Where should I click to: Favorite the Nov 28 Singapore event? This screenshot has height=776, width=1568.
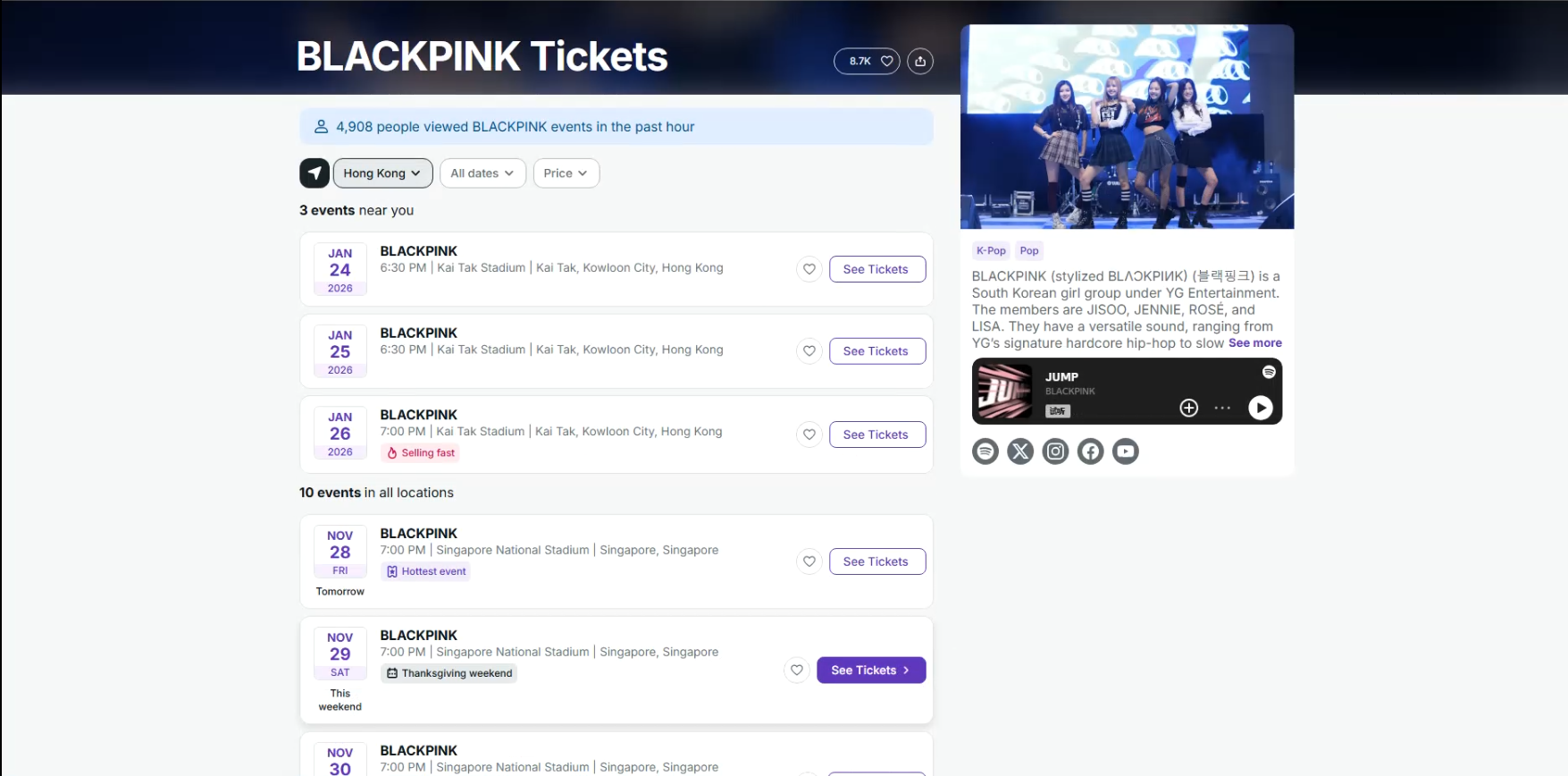pyautogui.click(x=809, y=561)
